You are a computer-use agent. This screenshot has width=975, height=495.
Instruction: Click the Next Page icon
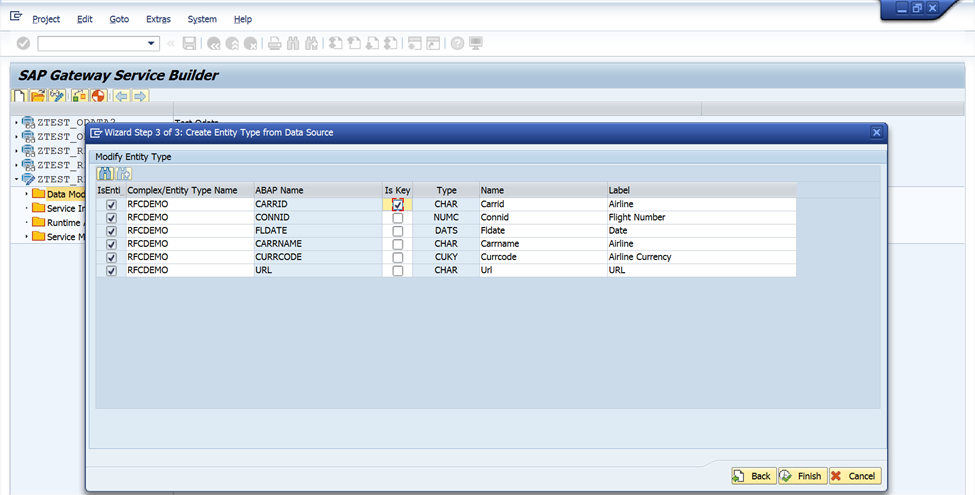pos(372,44)
